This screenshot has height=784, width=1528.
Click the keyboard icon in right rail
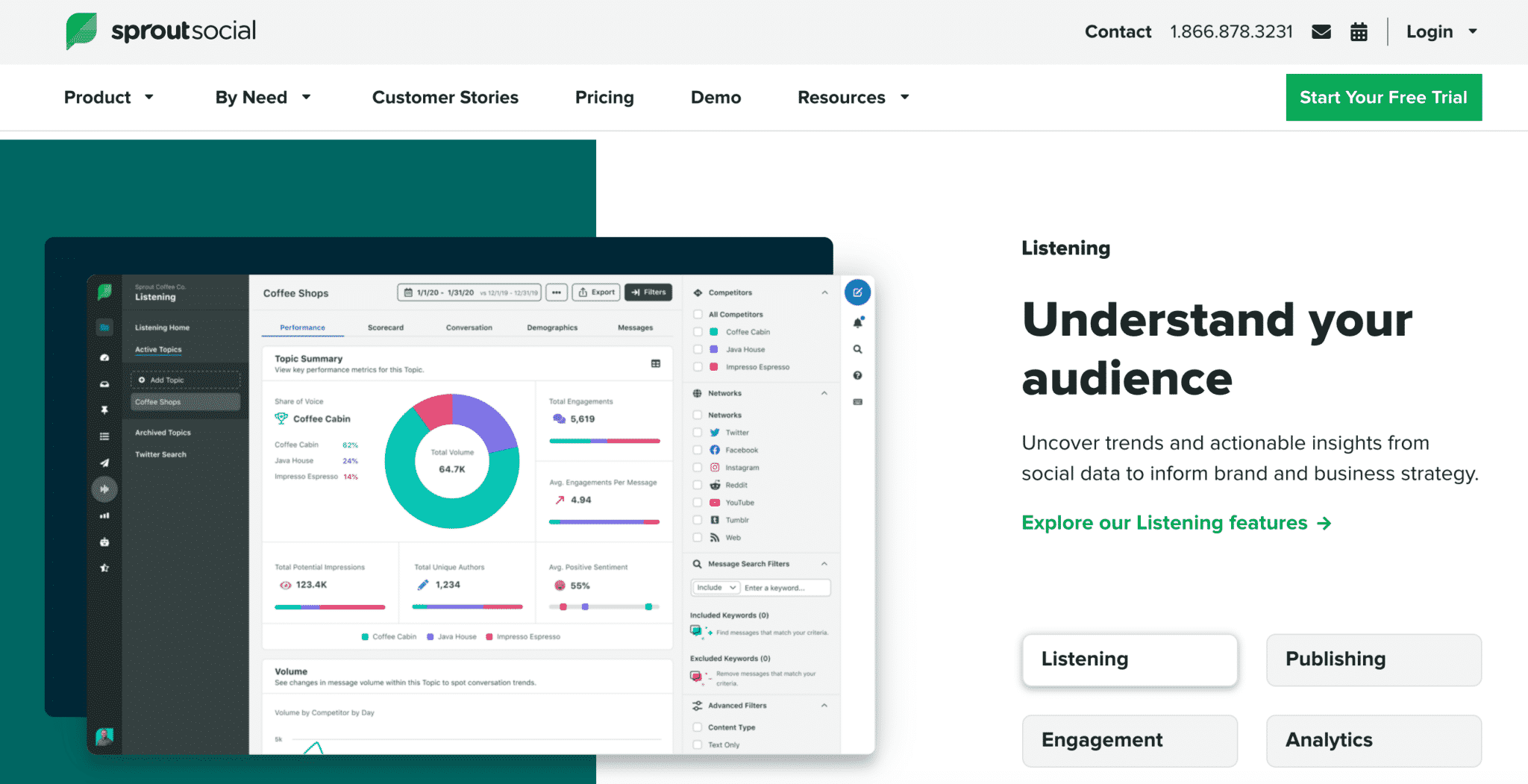(858, 402)
